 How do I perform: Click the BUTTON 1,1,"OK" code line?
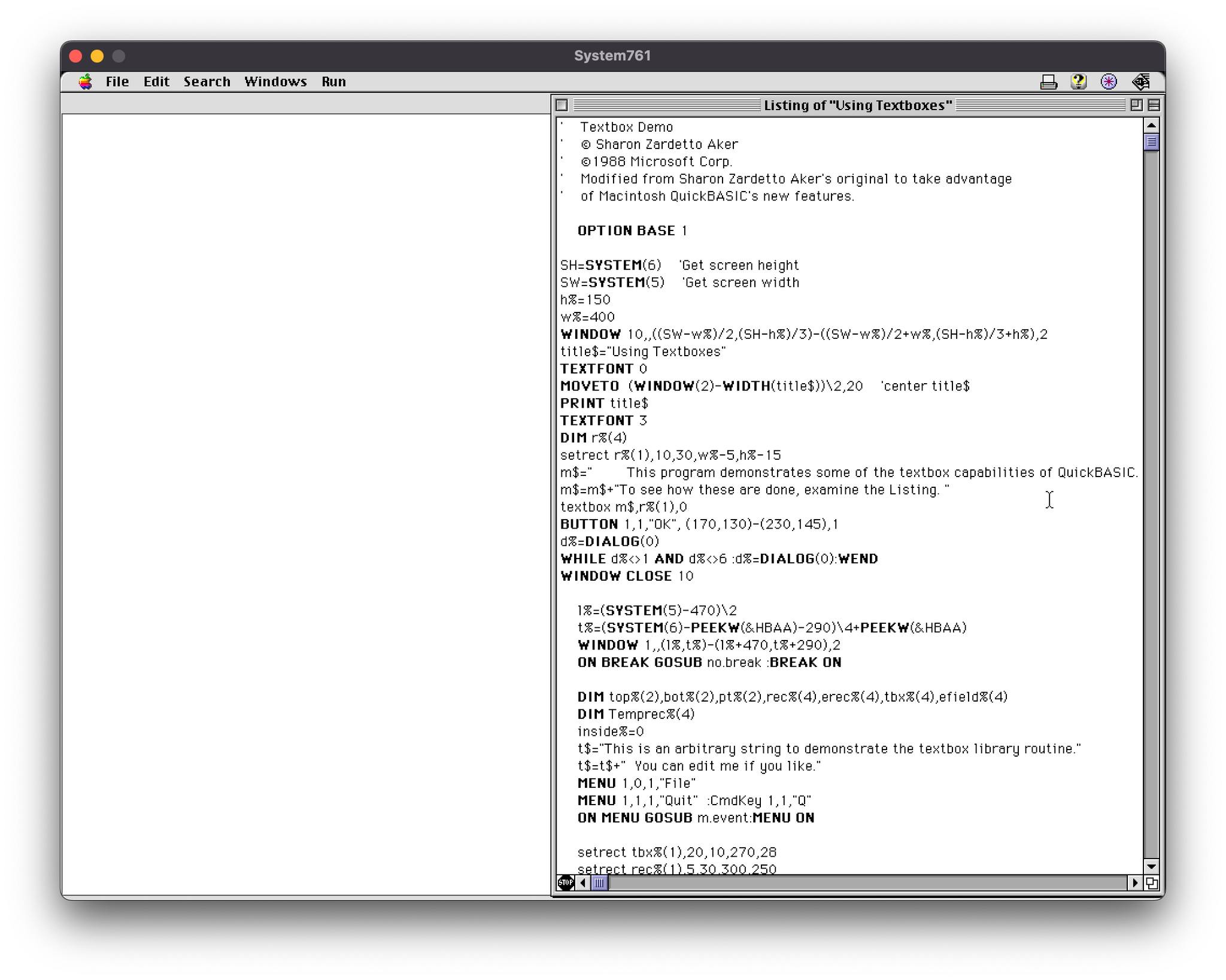699,524
